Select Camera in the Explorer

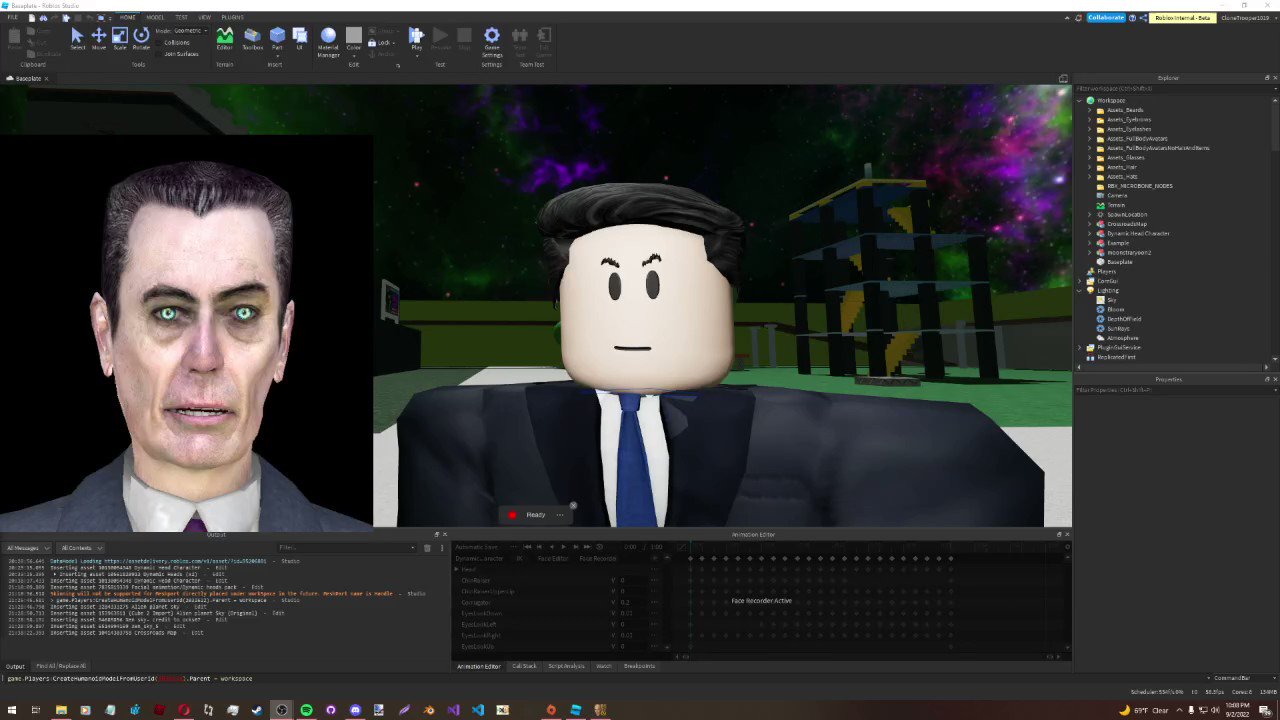point(1117,195)
